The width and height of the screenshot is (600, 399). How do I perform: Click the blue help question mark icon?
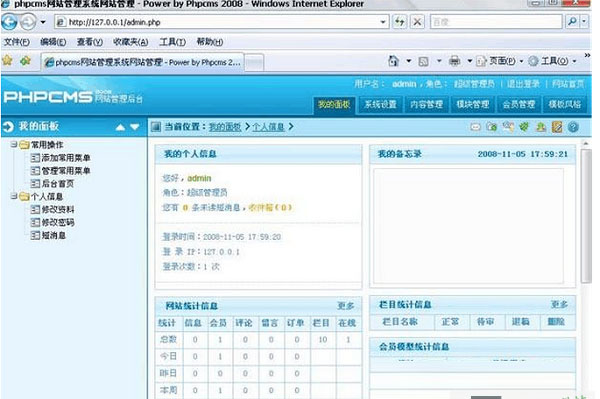[573, 127]
